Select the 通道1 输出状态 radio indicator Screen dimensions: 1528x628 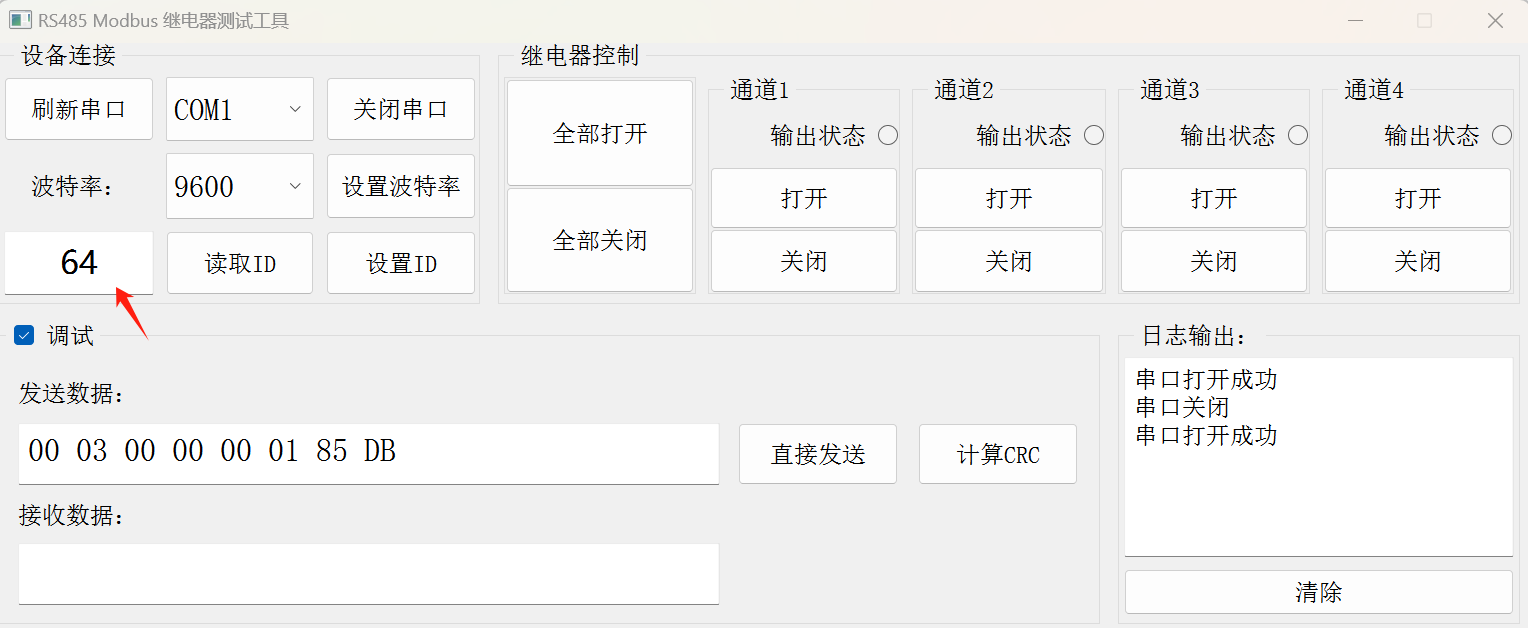(x=888, y=135)
